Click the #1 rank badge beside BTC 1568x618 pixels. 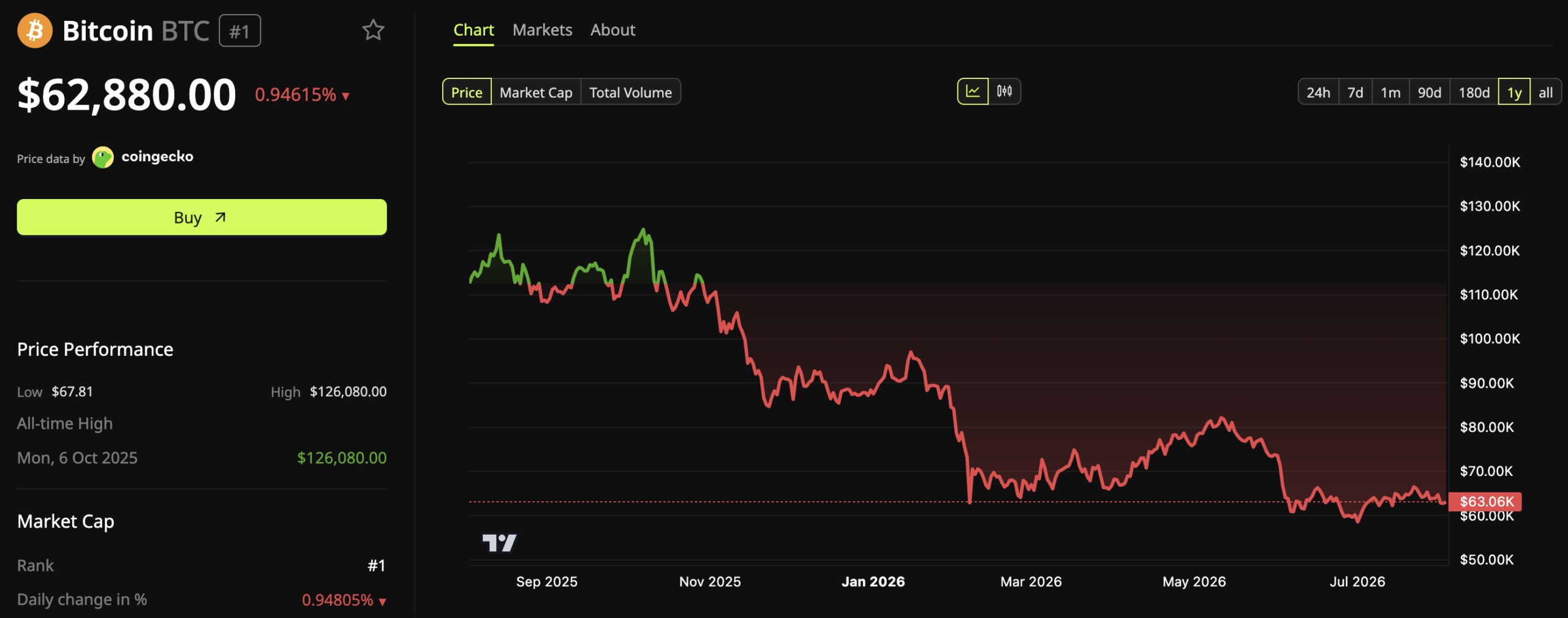tap(240, 31)
